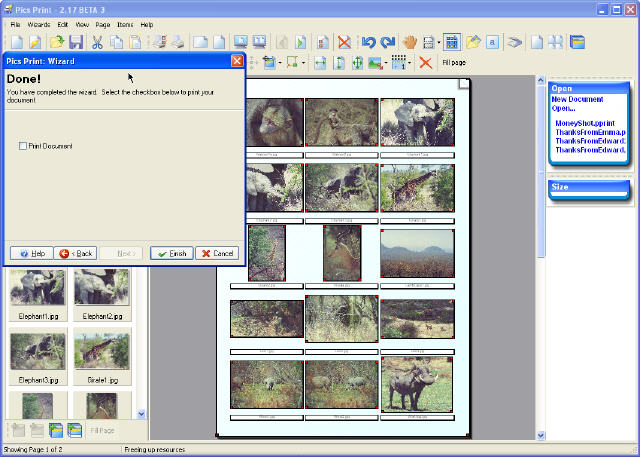Click the Finish button in wizard
This screenshot has height=457, width=640.
click(x=171, y=253)
